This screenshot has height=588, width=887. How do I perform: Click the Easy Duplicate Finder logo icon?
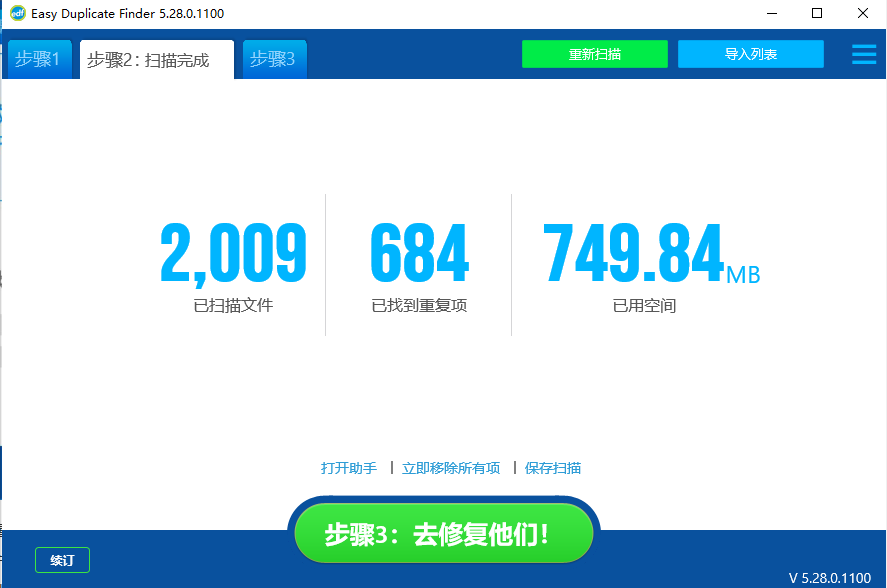tap(14, 13)
